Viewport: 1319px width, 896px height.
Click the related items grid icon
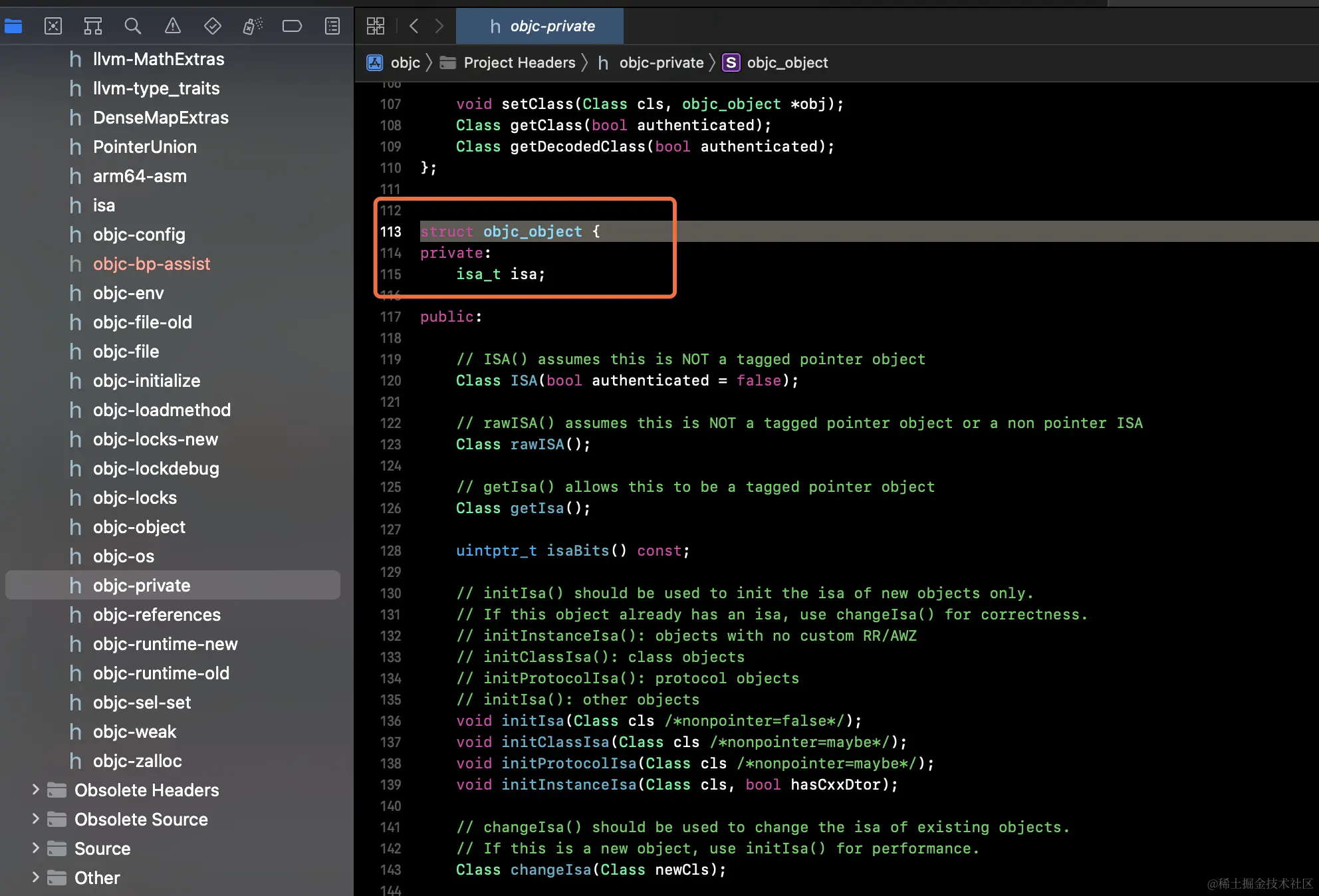pyautogui.click(x=376, y=27)
